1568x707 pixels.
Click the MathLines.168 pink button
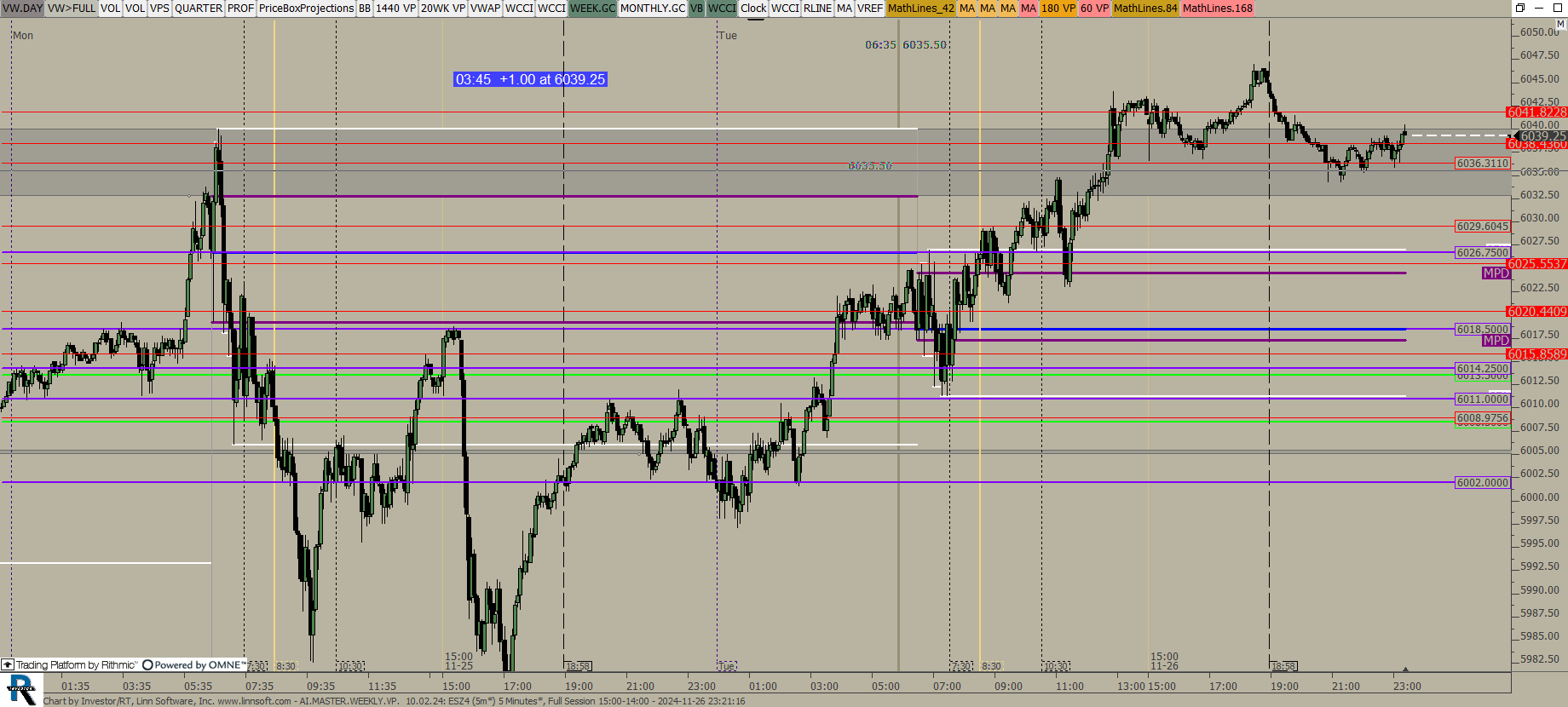coord(1217,9)
